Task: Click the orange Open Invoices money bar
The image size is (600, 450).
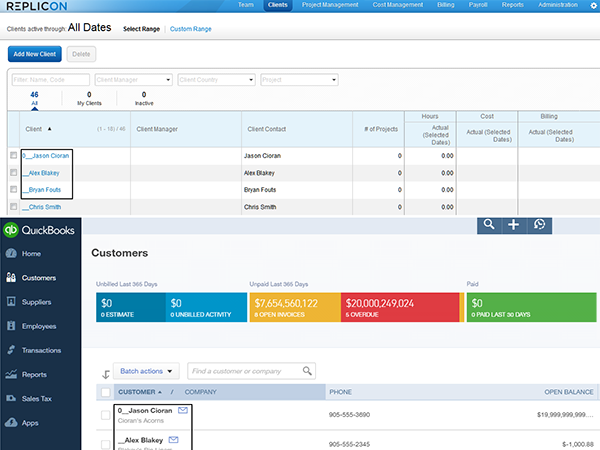Action: point(295,307)
